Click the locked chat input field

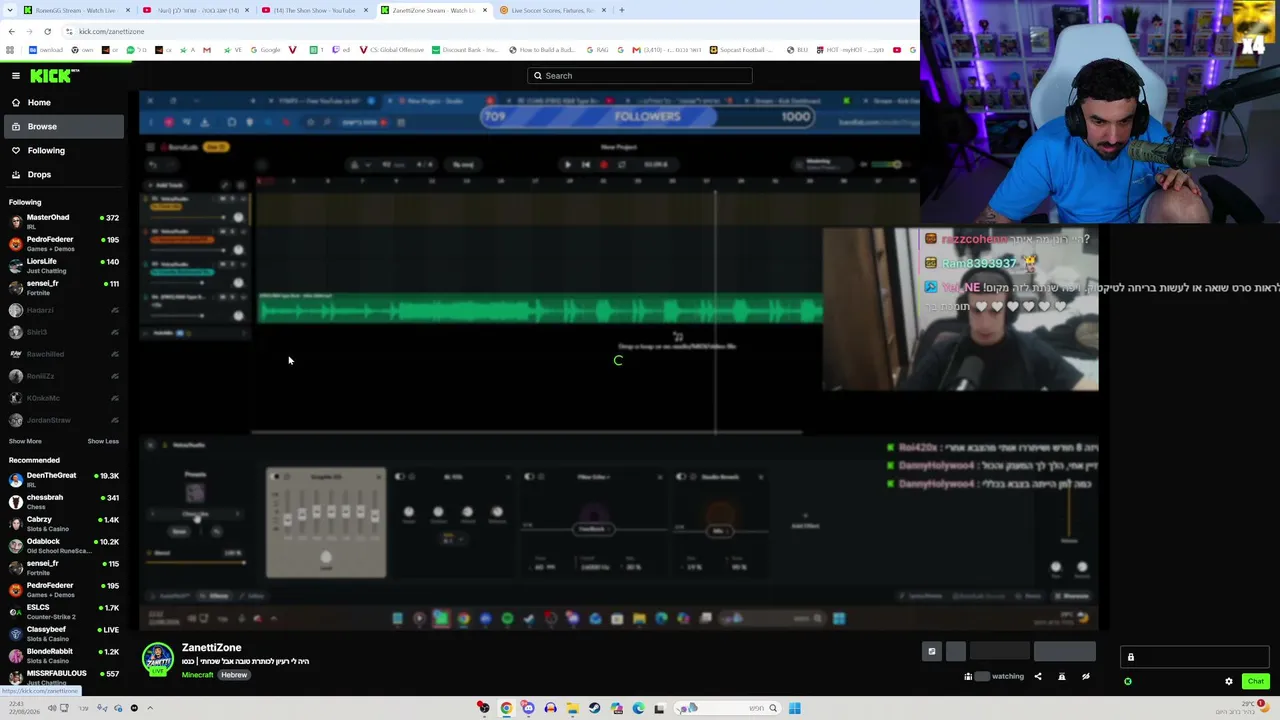1195,657
